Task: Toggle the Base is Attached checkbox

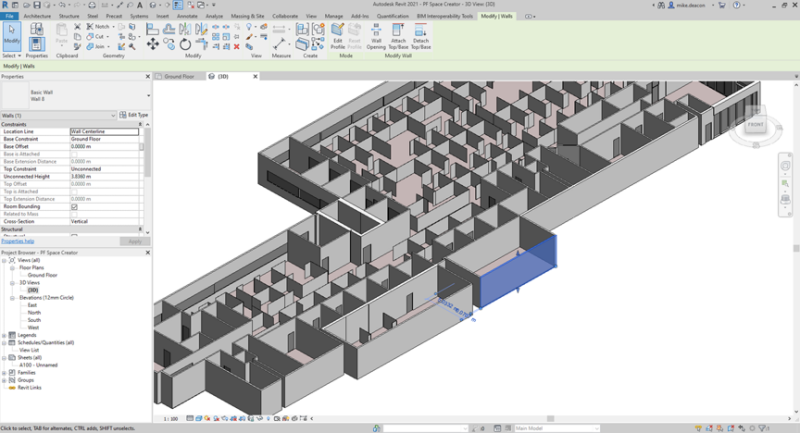Action: coord(74,154)
